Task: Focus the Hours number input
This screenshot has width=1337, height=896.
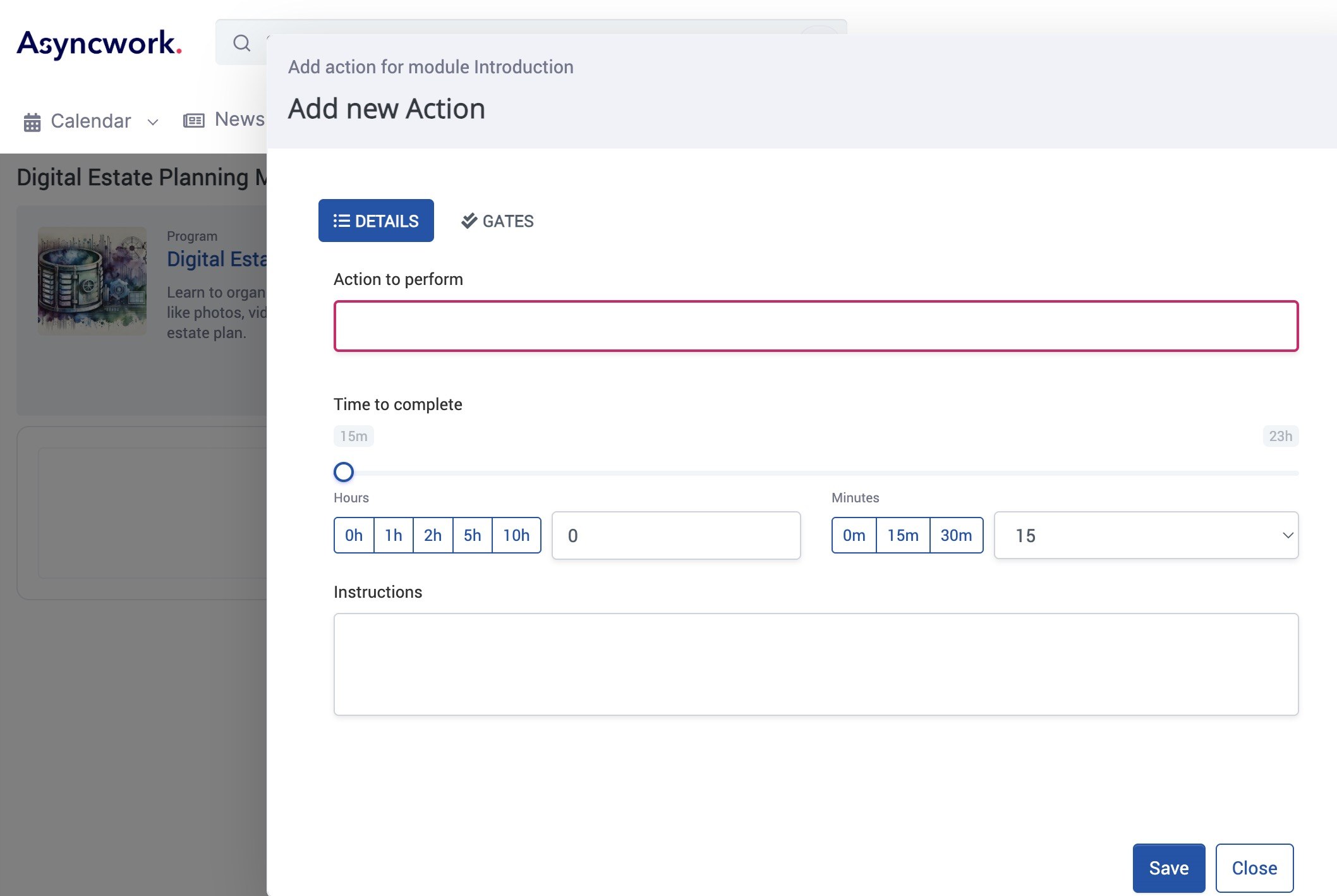Action: coord(676,535)
